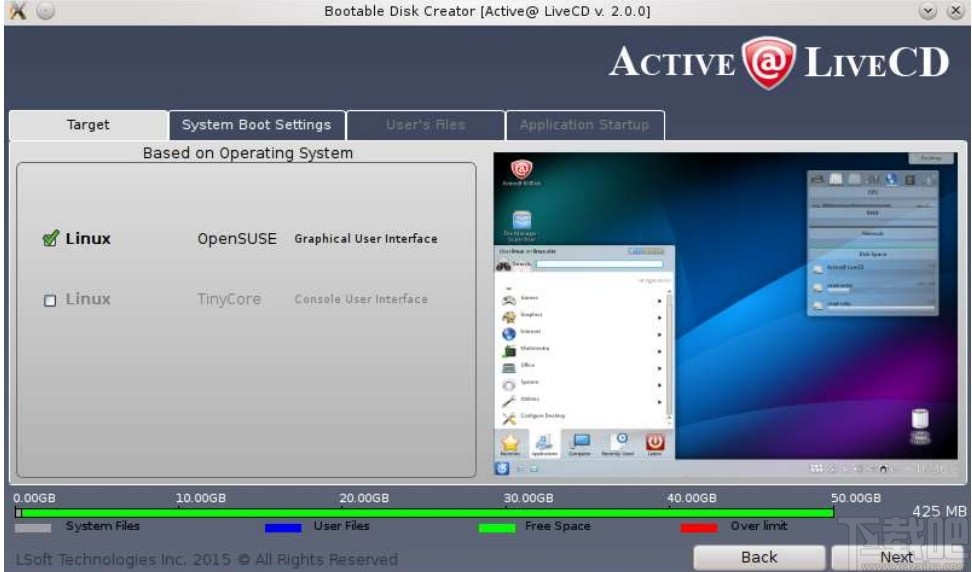The height and width of the screenshot is (572, 972).
Task: Click the 'TinyCore' label text
Action: tap(229, 299)
